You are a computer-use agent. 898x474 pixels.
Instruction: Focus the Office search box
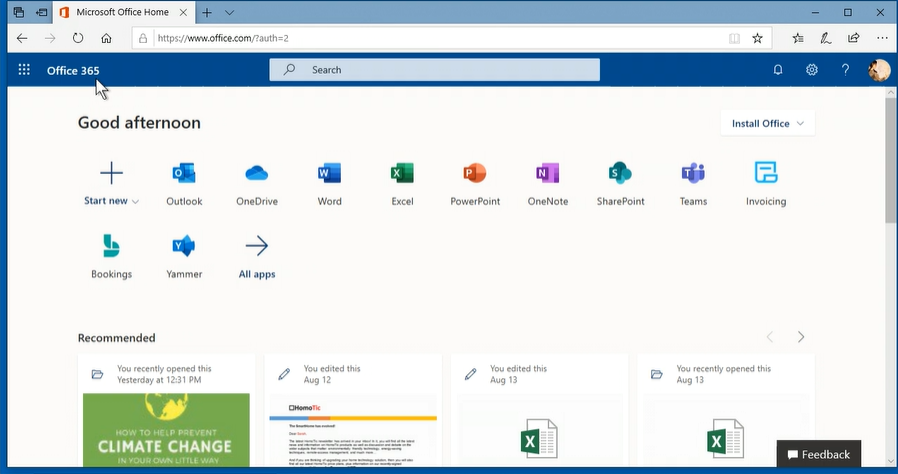click(x=434, y=70)
